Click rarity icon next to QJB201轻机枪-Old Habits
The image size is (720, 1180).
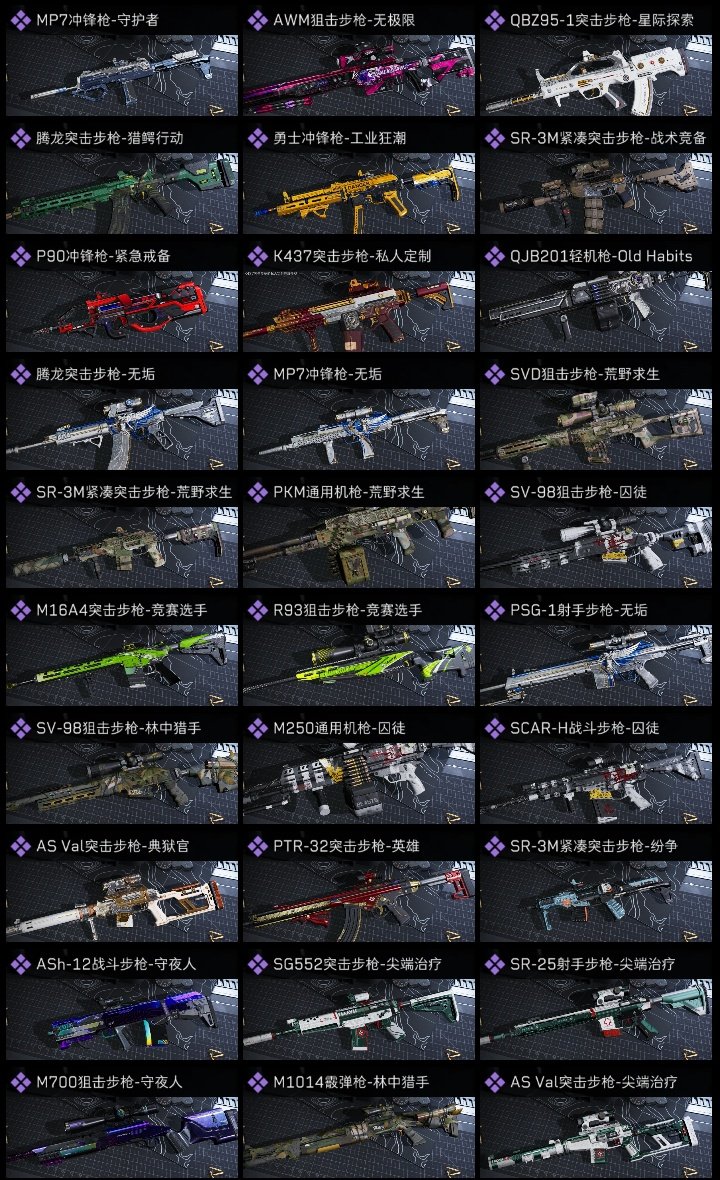click(494, 257)
